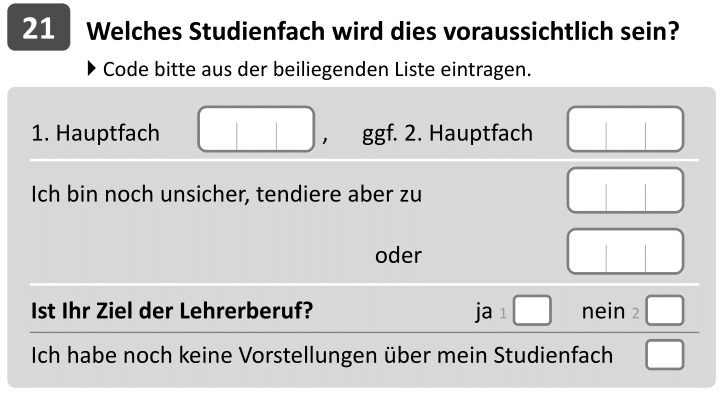Select last digit cell of 1. Hauptfach
Viewport: 725px width, 398px height.
[x=295, y=129]
